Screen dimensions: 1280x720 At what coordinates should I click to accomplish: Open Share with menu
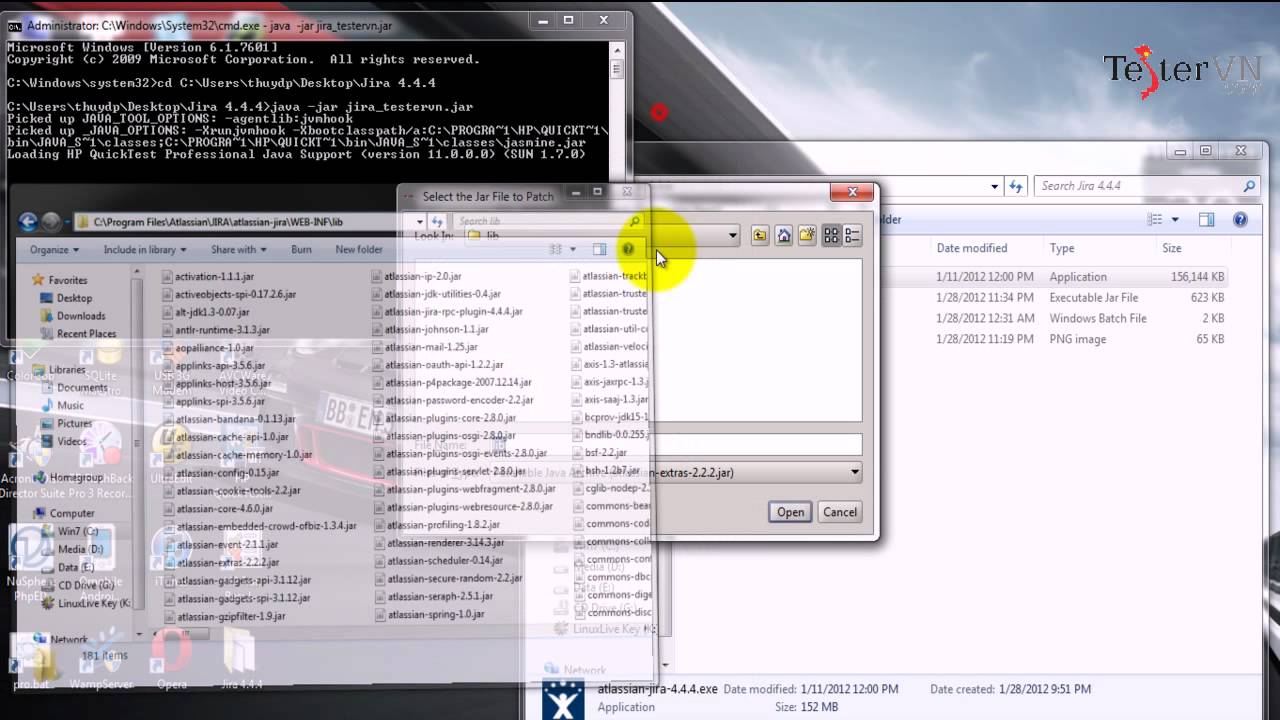point(239,249)
